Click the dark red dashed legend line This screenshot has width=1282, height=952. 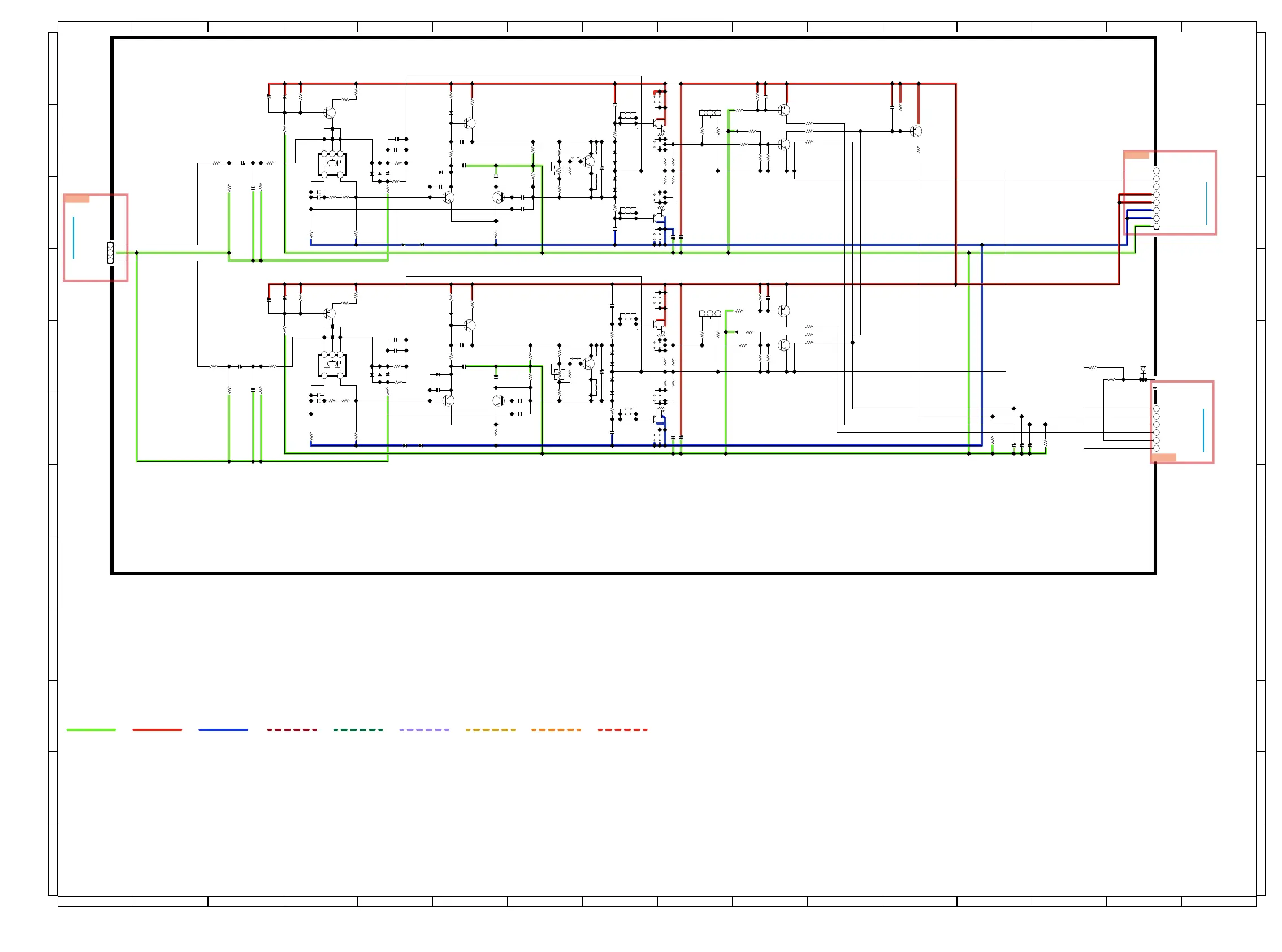[x=292, y=730]
